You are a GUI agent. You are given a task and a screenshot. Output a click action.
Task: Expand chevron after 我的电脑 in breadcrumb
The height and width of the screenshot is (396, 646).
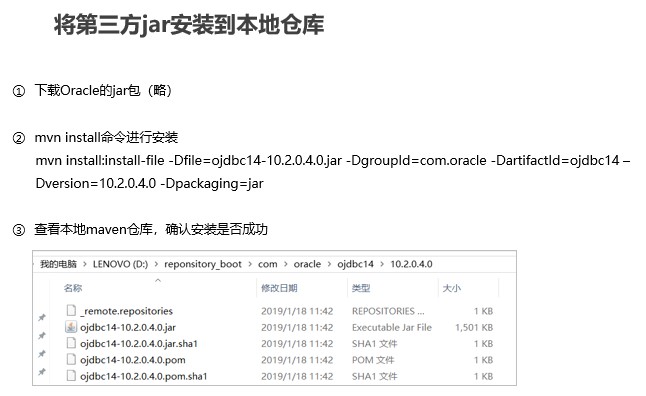tap(85, 264)
